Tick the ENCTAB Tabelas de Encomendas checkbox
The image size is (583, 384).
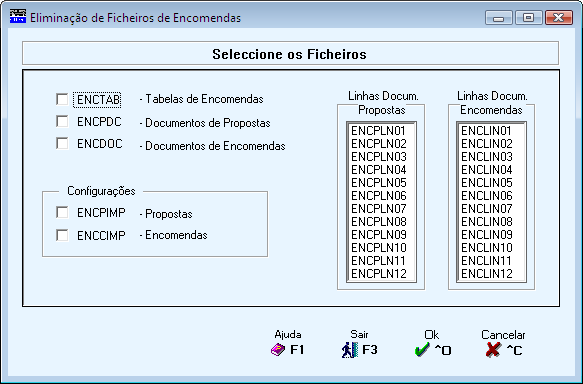pyautogui.click(x=62, y=99)
